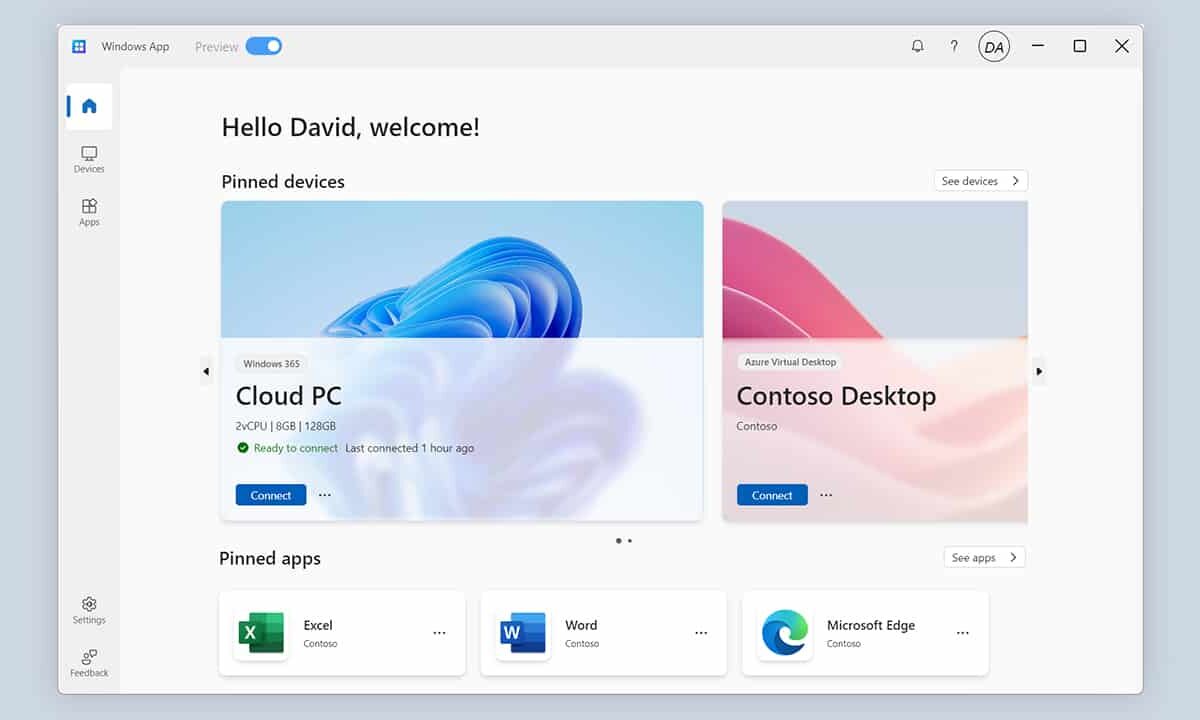1200x720 pixels.
Task: Expand more options for the Word app
Action: pyautogui.click(x=700, y=632)
